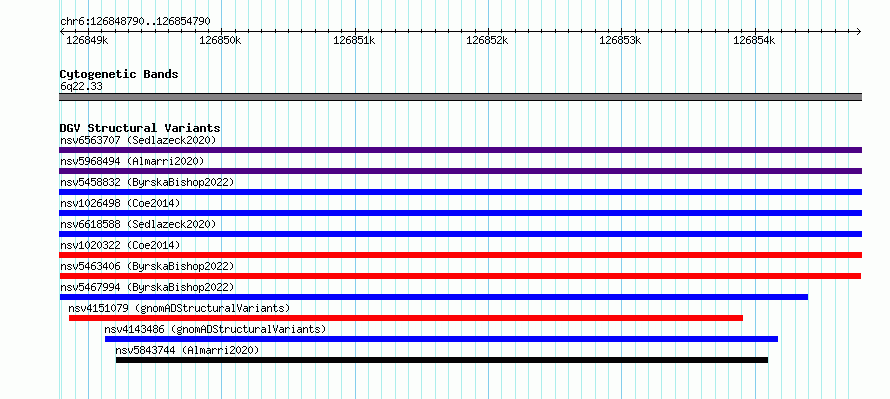
Task: Select the blue bar under nsv4143486
Action: pos(441,339)
